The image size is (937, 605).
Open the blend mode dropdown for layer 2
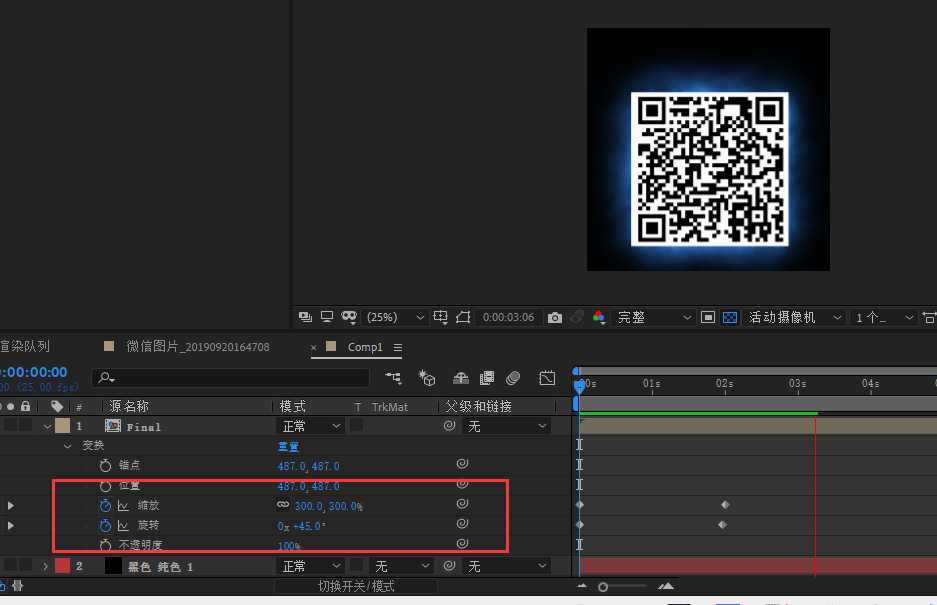click(310, 566)
